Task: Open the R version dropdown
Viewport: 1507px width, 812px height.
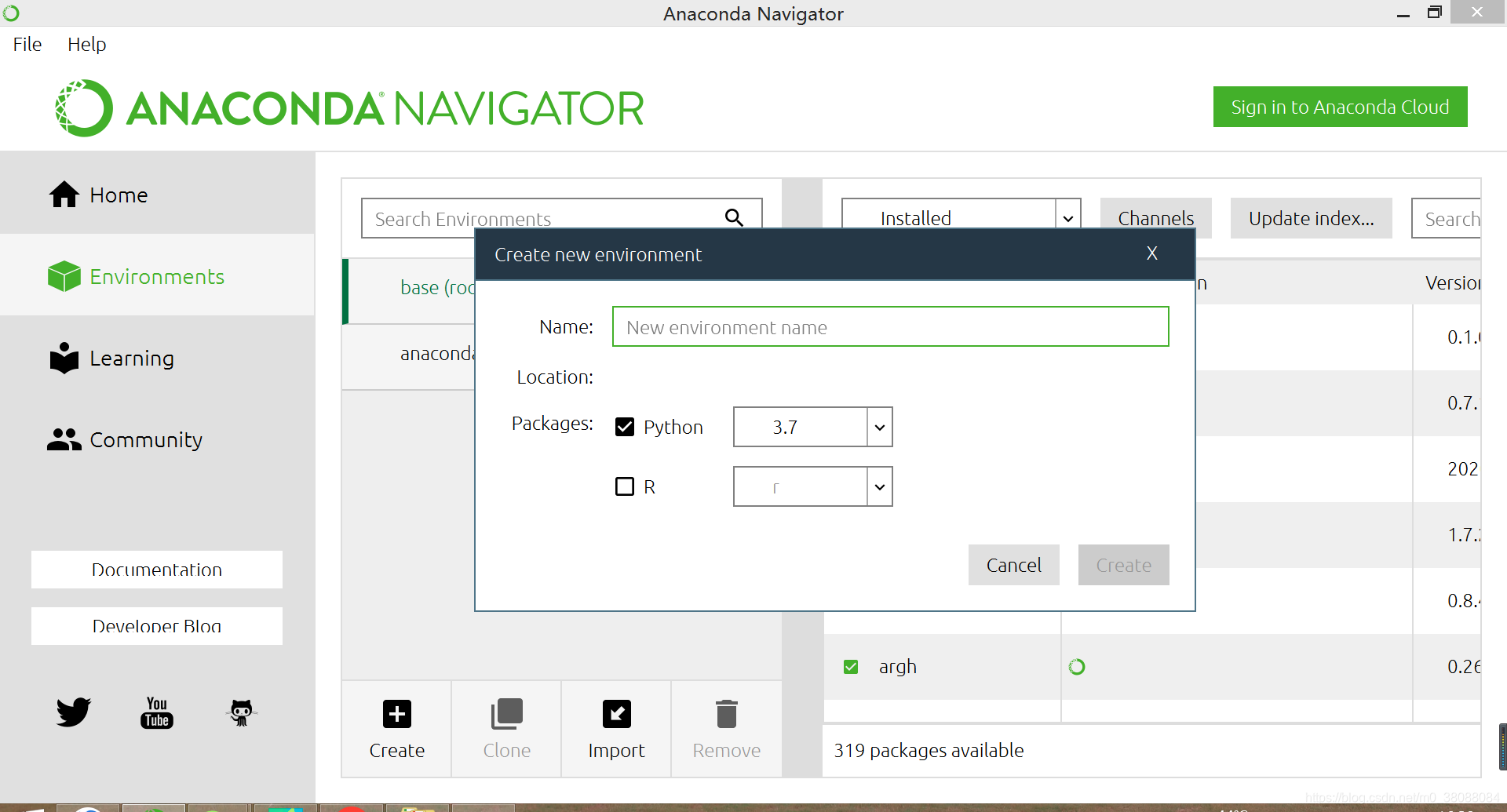Action: [813, 486]
